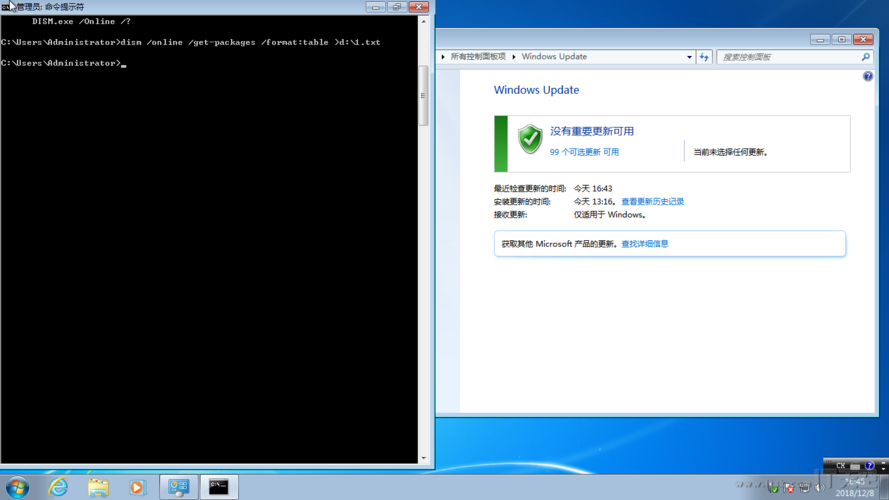The image size is (889, 500).
Task: Click the 今天 16:43 last check time
Action: point(593,188)
